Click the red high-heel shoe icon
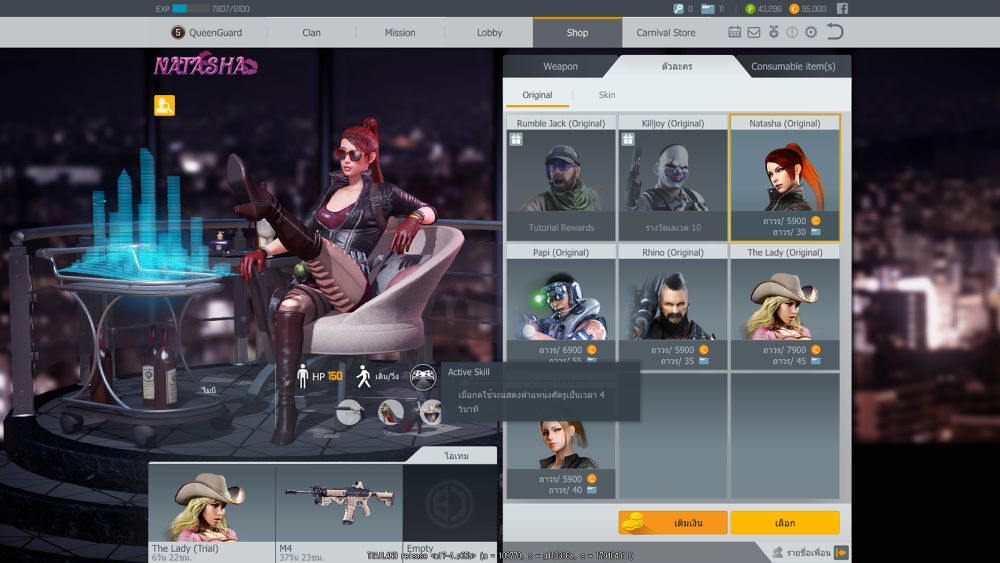Viewport: 1000px width, 563px height. (x=392, y=411)
